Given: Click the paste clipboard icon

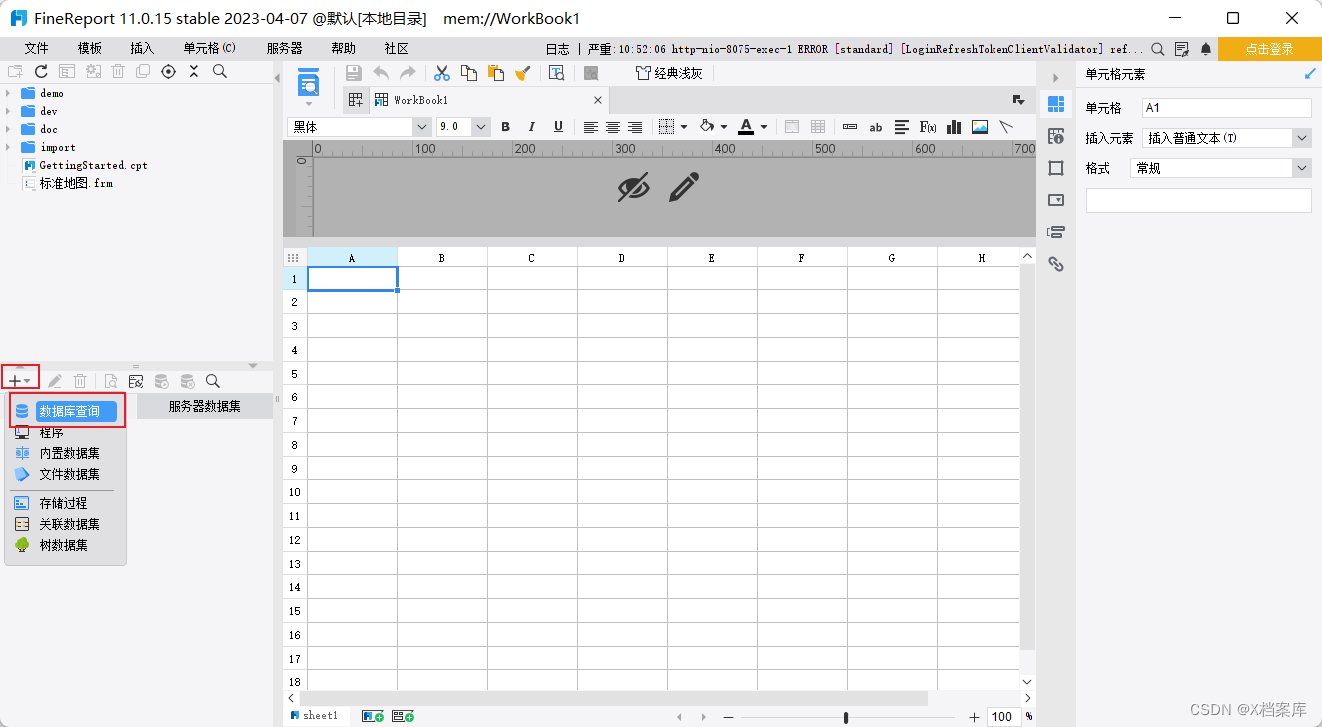Looking at the screenshot, I should point(495,72).
